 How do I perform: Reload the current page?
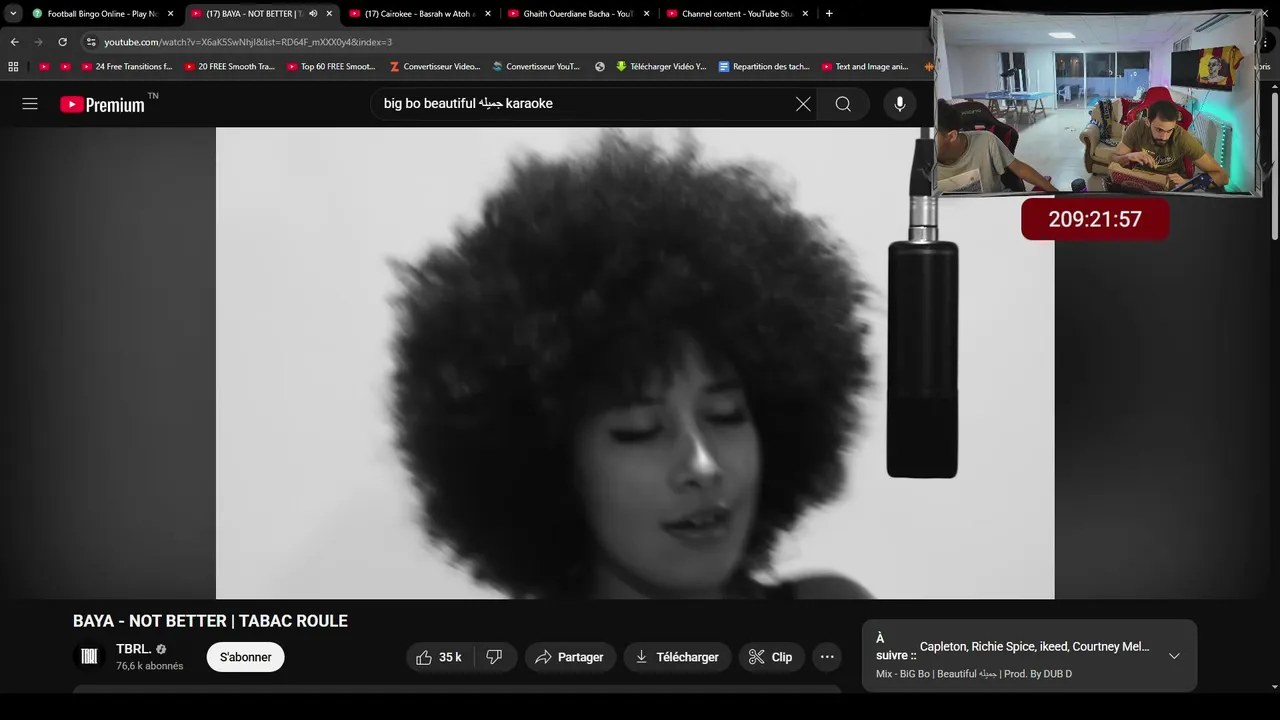click(62, 42)
